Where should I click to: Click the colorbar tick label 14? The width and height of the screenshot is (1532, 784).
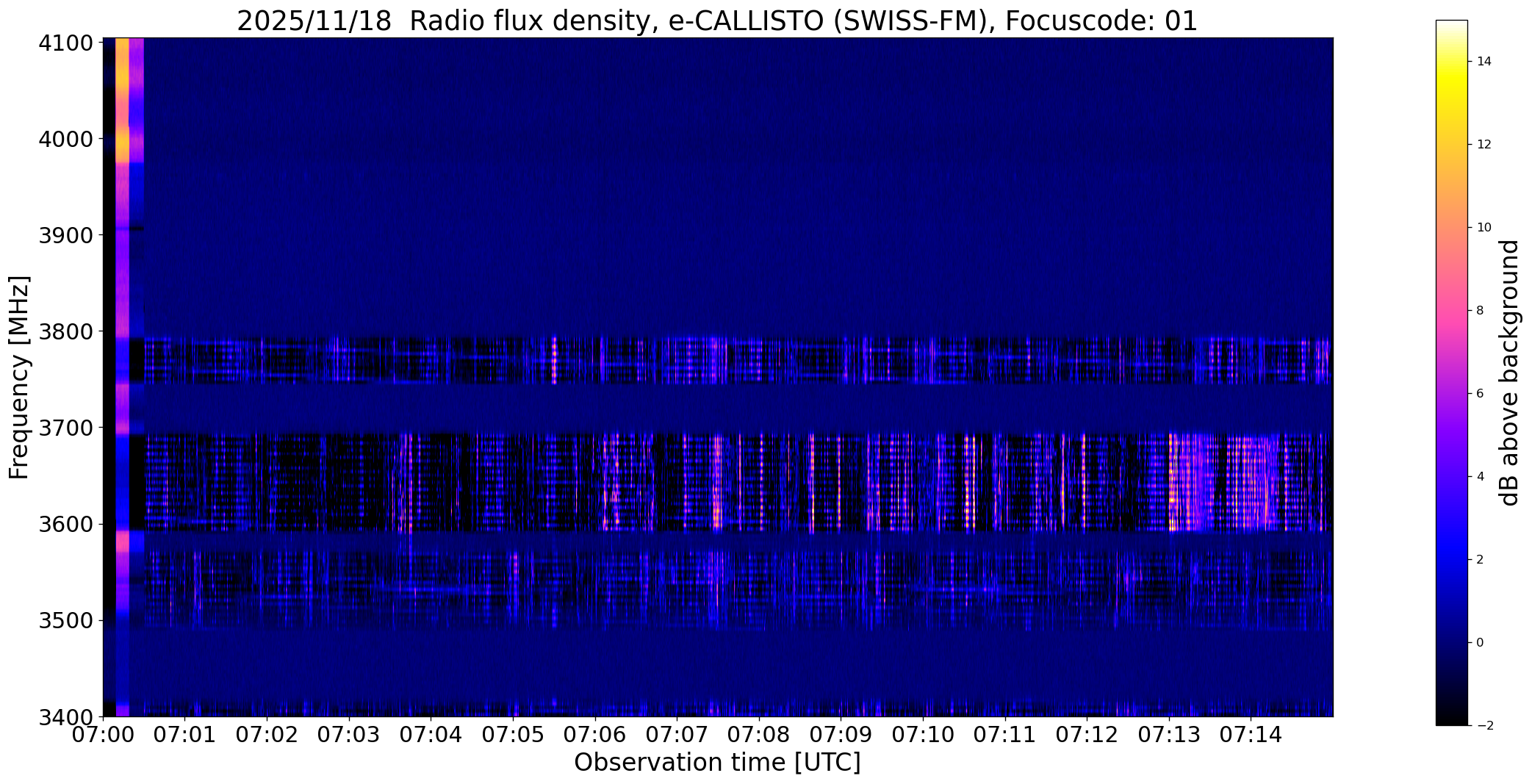point(1484,62)
